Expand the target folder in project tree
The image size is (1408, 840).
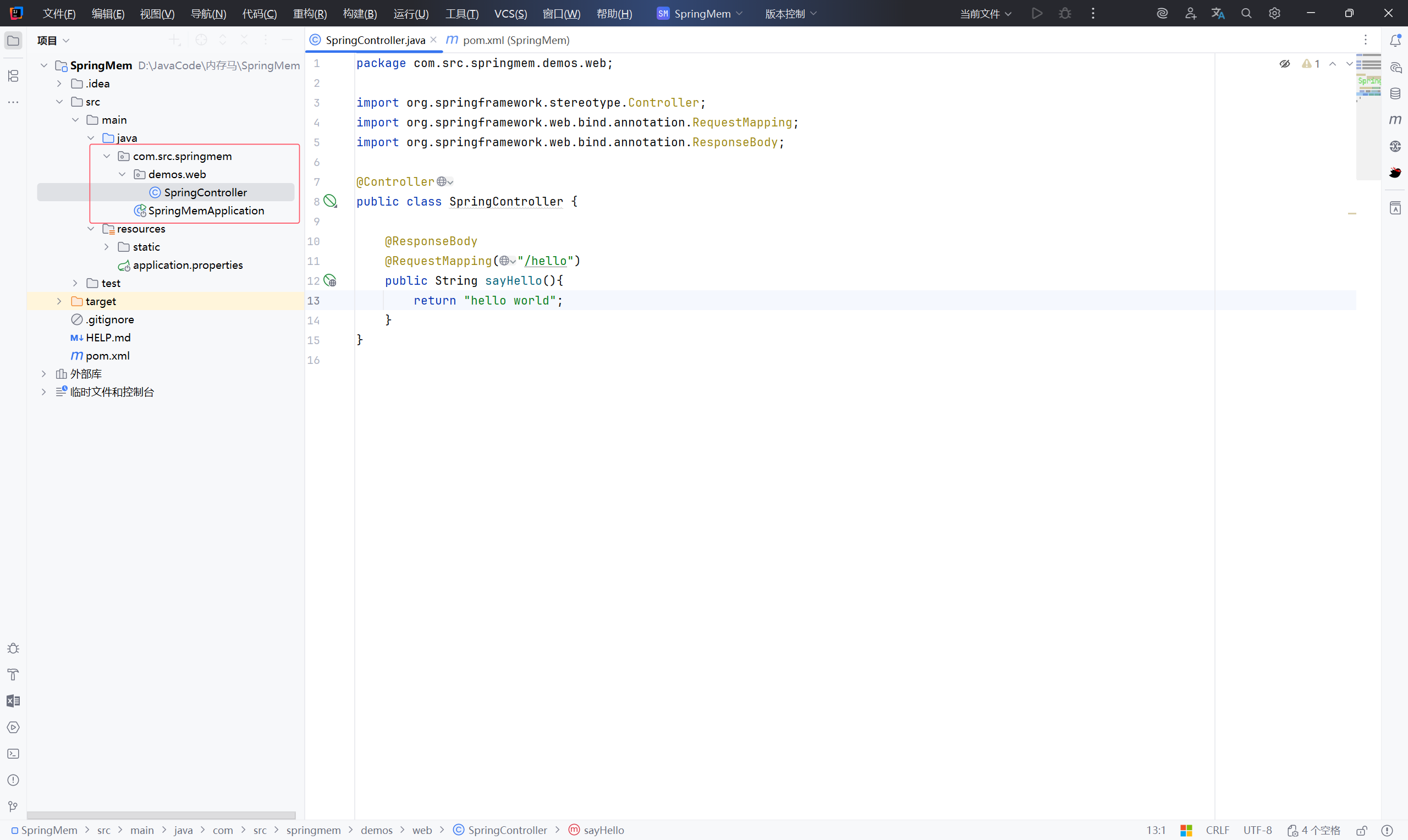pyautogui.click(x=59, y=301)
